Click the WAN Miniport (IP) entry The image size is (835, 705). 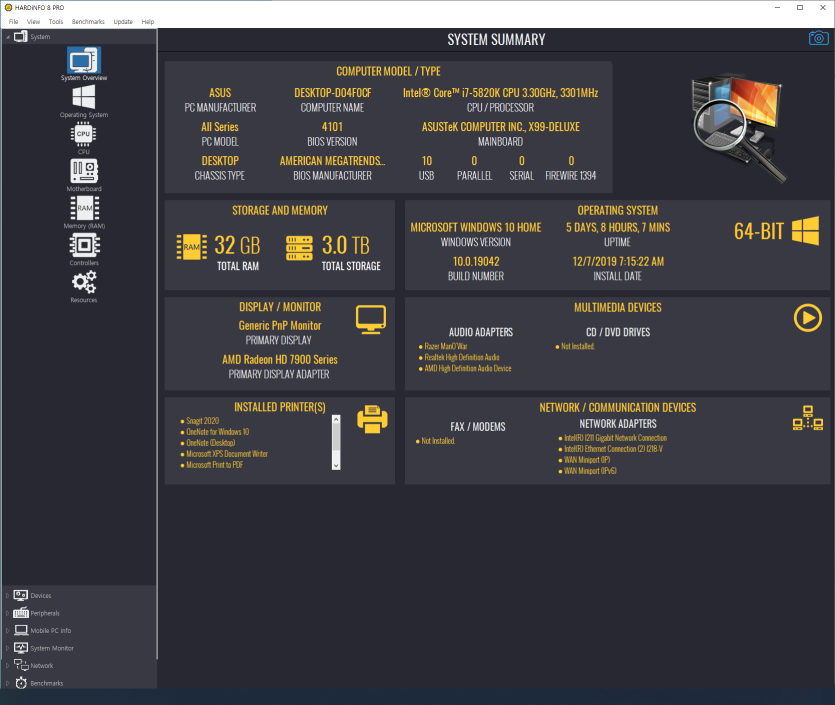point(587,460)
